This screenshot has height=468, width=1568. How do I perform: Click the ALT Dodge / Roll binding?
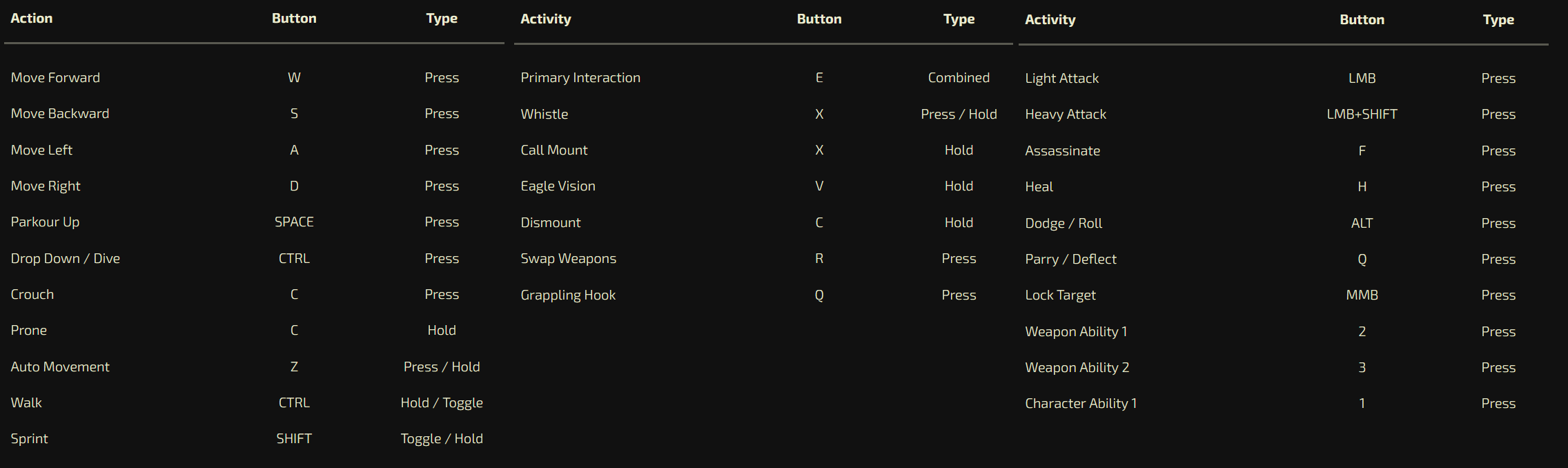pyautogui.click(x=1362, y=223)
